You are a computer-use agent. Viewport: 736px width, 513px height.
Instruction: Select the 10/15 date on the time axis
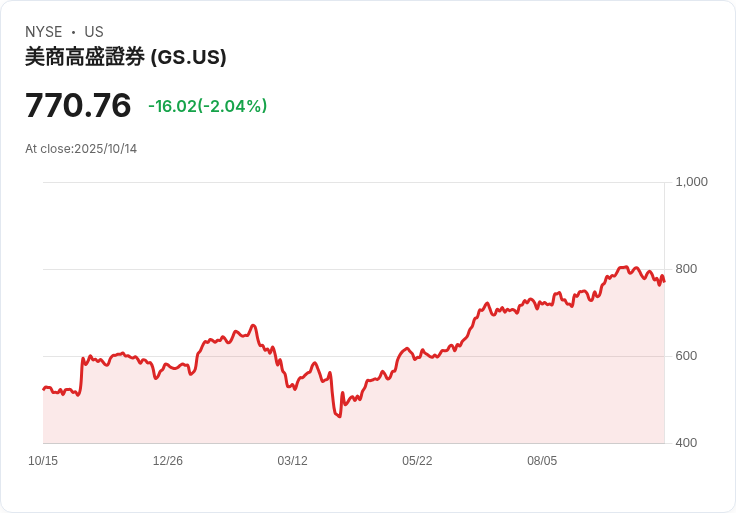[43, 461]
